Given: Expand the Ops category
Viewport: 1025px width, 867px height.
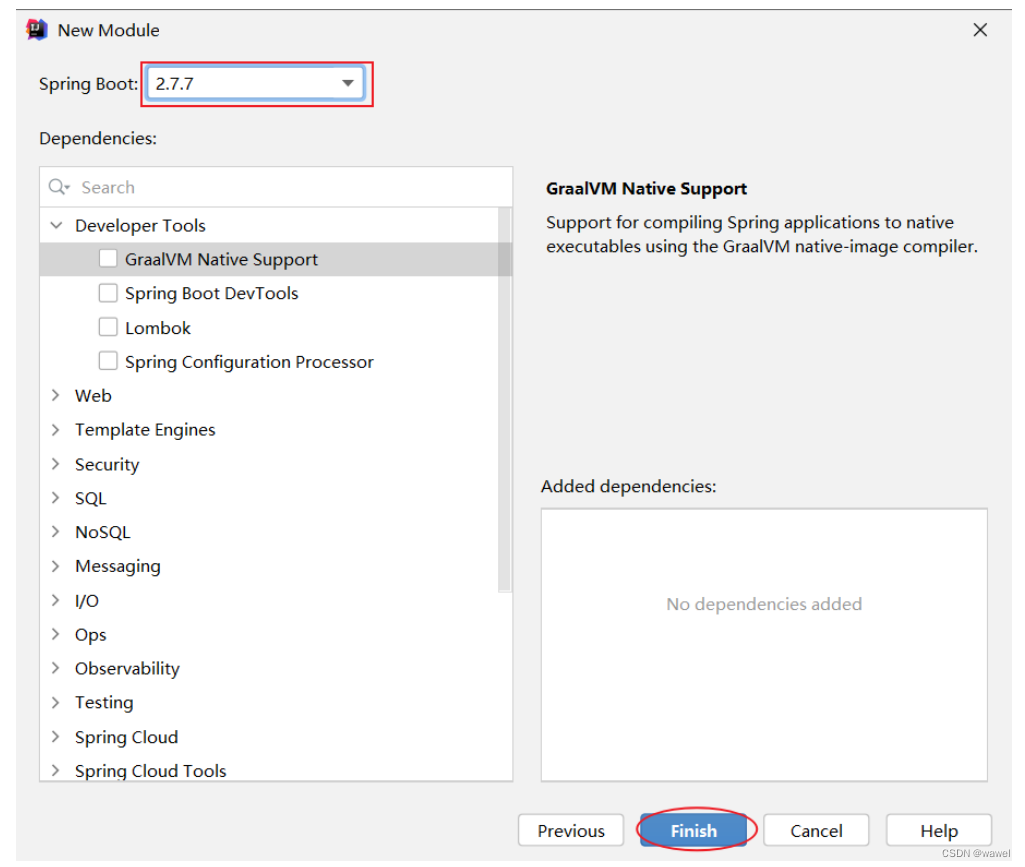Looking at the screenshot, I should 56,634.
